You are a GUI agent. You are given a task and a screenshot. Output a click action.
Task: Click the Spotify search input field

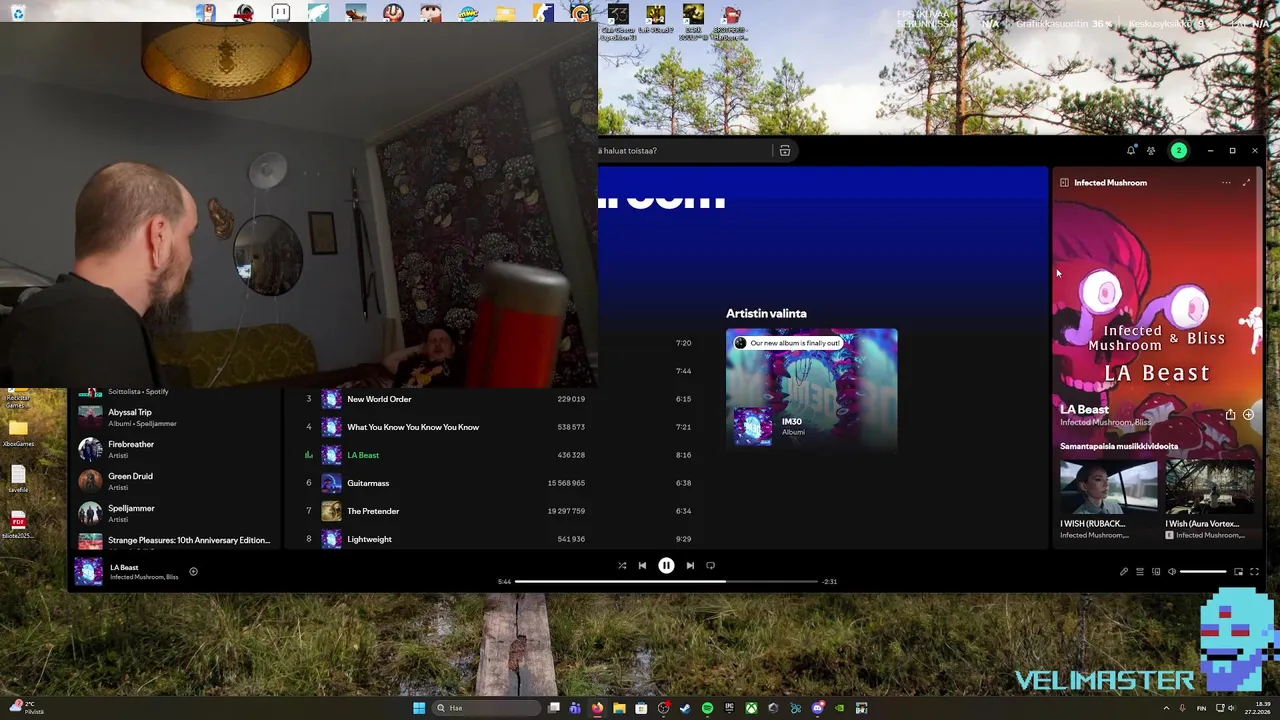[682, 151]
